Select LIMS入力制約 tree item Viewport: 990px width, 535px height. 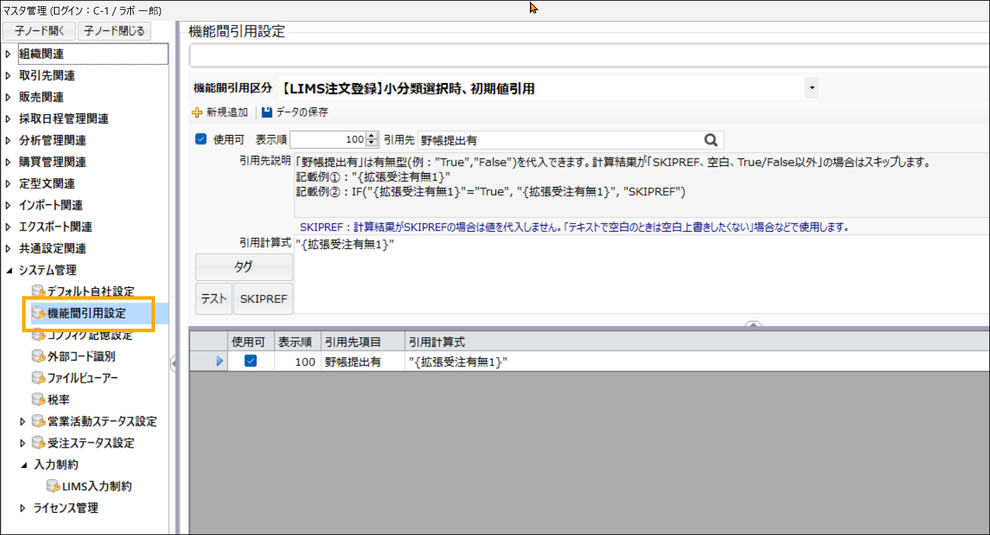(97, 486)
